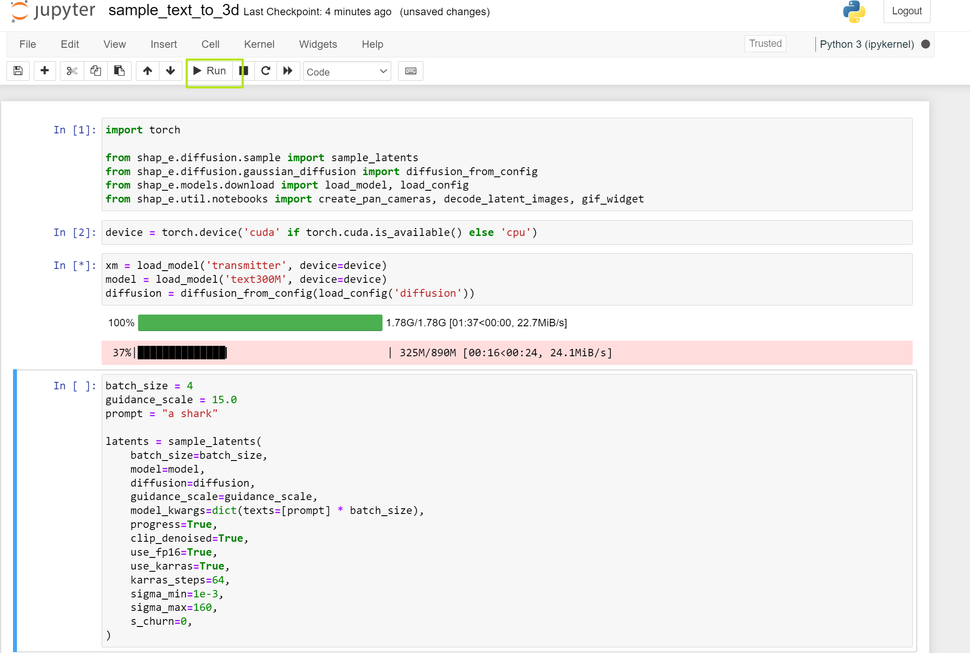Restart kernel and run all fast-forward icon

[288, 71]
